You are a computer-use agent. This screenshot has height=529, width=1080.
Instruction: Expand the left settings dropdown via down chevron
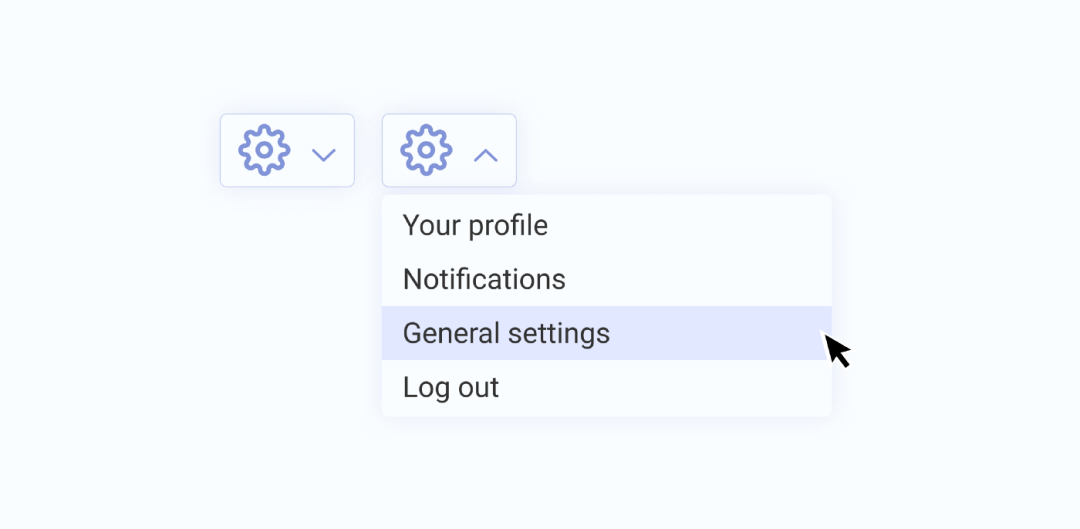[x=324, y=155]
